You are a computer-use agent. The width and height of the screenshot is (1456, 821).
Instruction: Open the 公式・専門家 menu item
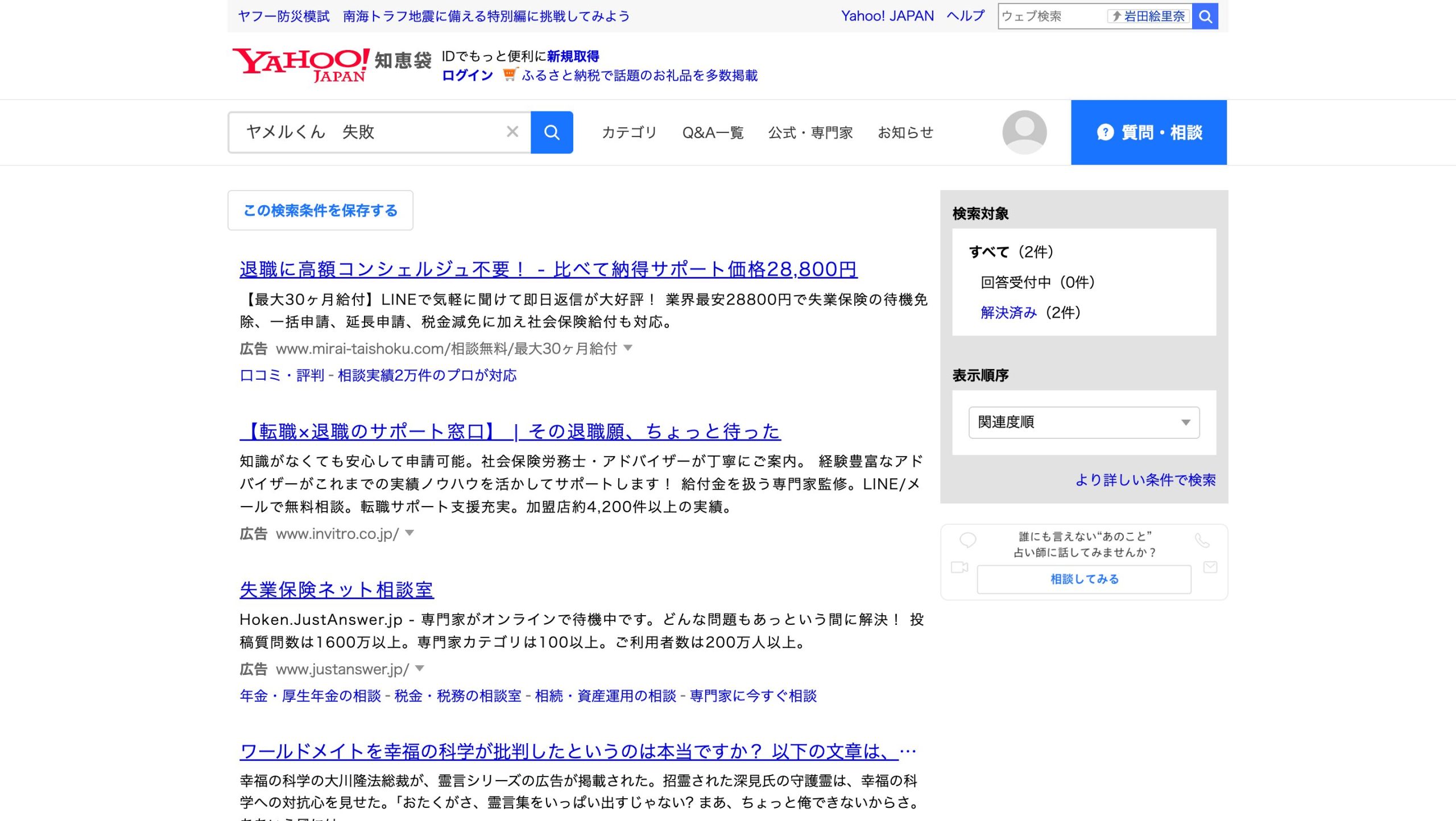click(810, 132)
